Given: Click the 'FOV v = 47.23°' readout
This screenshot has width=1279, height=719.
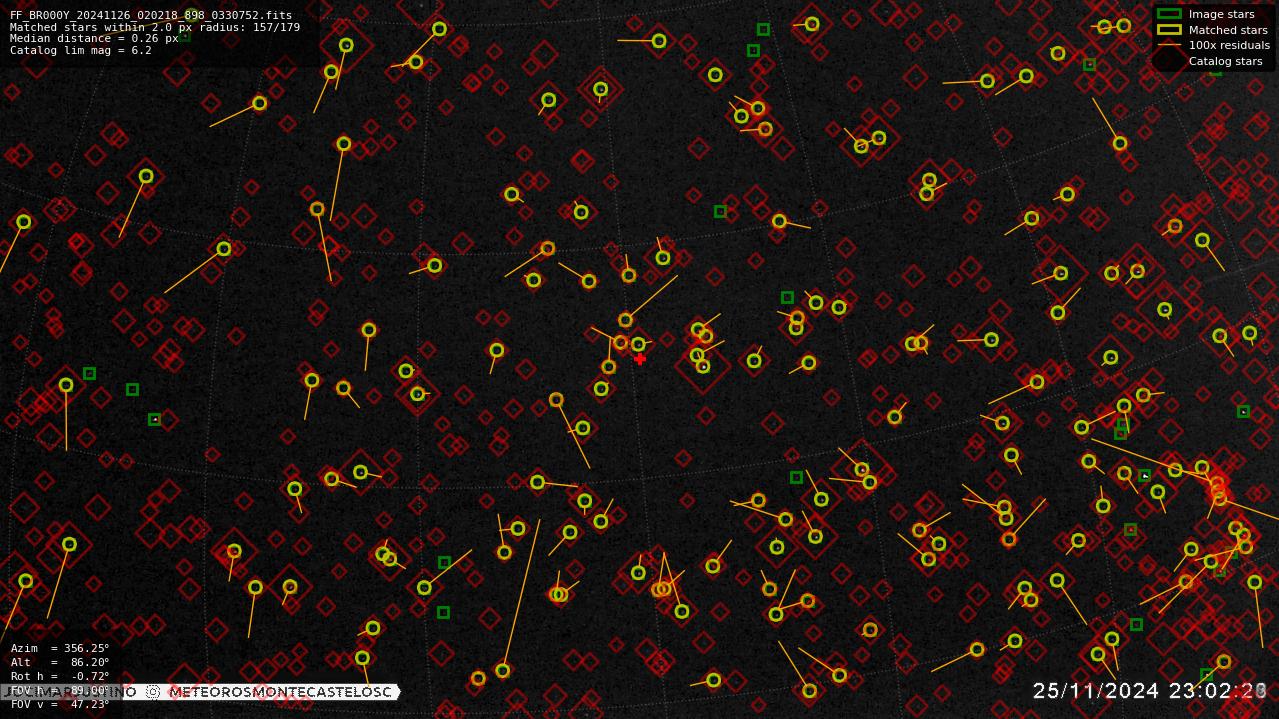Looking at the screenshot, I should pos(60,704).
